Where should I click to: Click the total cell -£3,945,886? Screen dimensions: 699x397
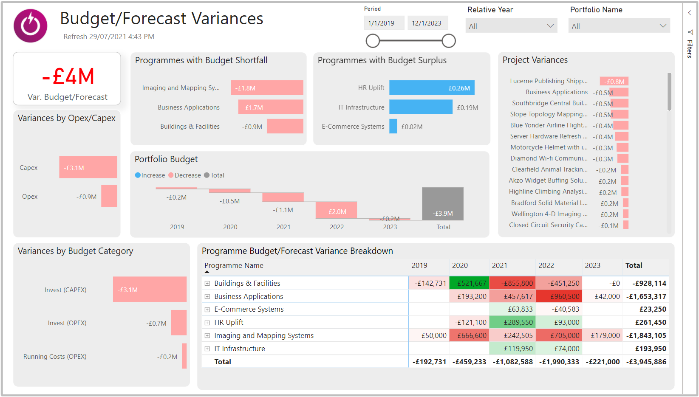tap(646, 362)
